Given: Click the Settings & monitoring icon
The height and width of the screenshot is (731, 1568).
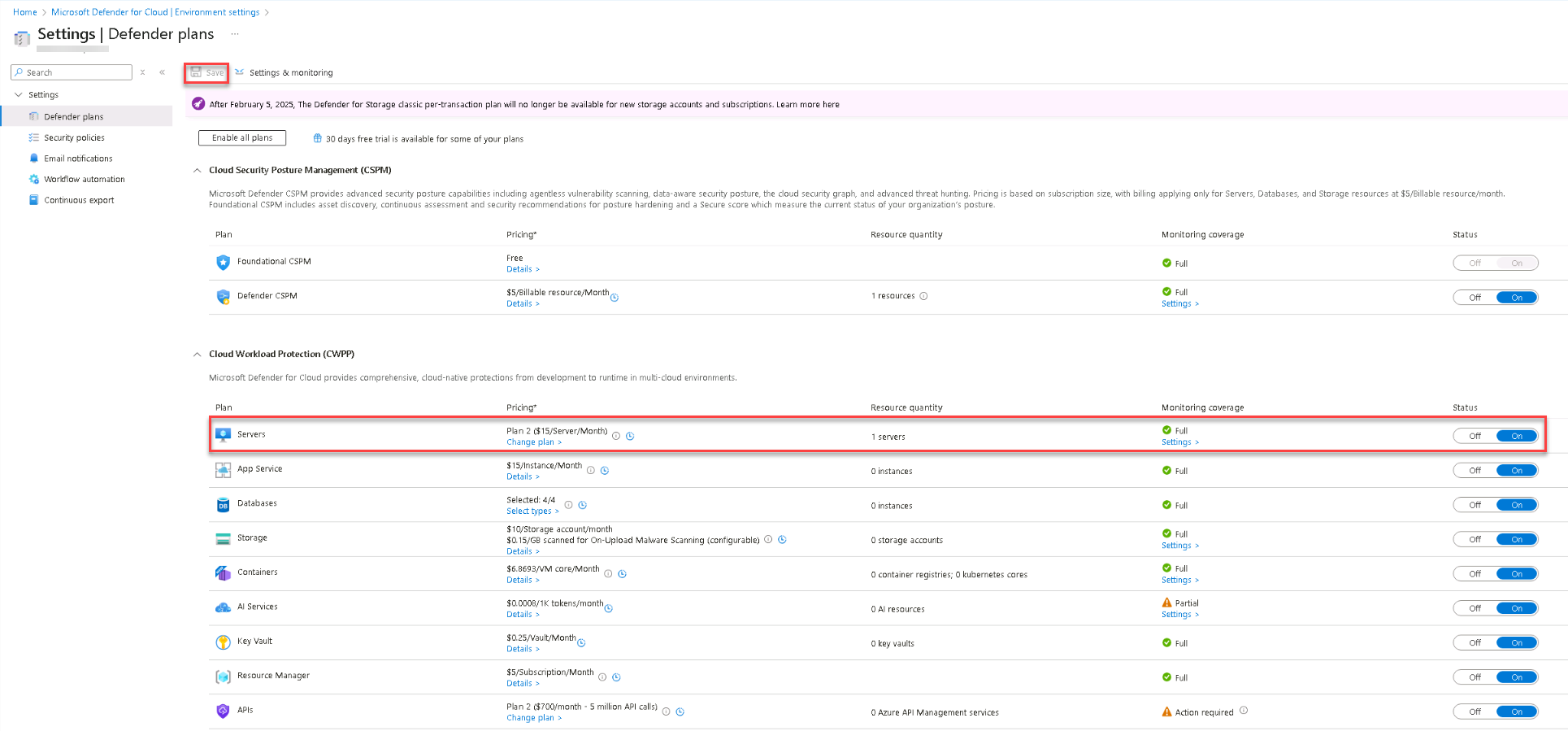Looking at the screenshot, I should click(x=240, y=72).
